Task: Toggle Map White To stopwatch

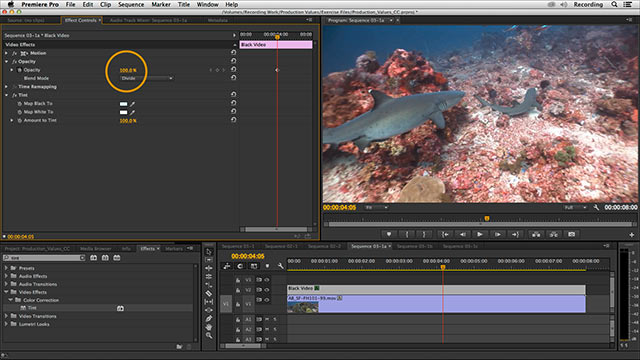Action: (19, 112)
